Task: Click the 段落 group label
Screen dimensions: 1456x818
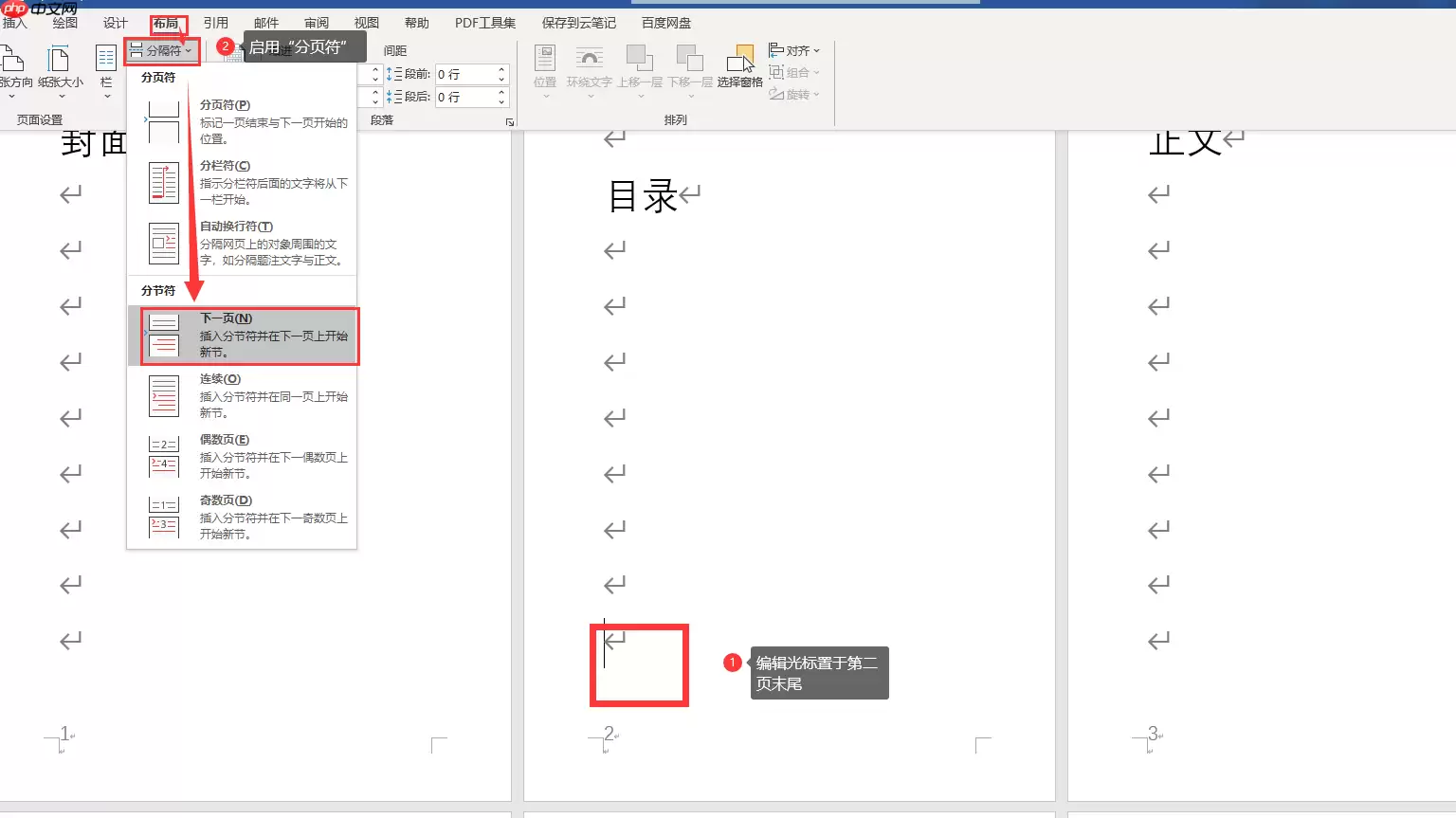Action: (382, 120)
